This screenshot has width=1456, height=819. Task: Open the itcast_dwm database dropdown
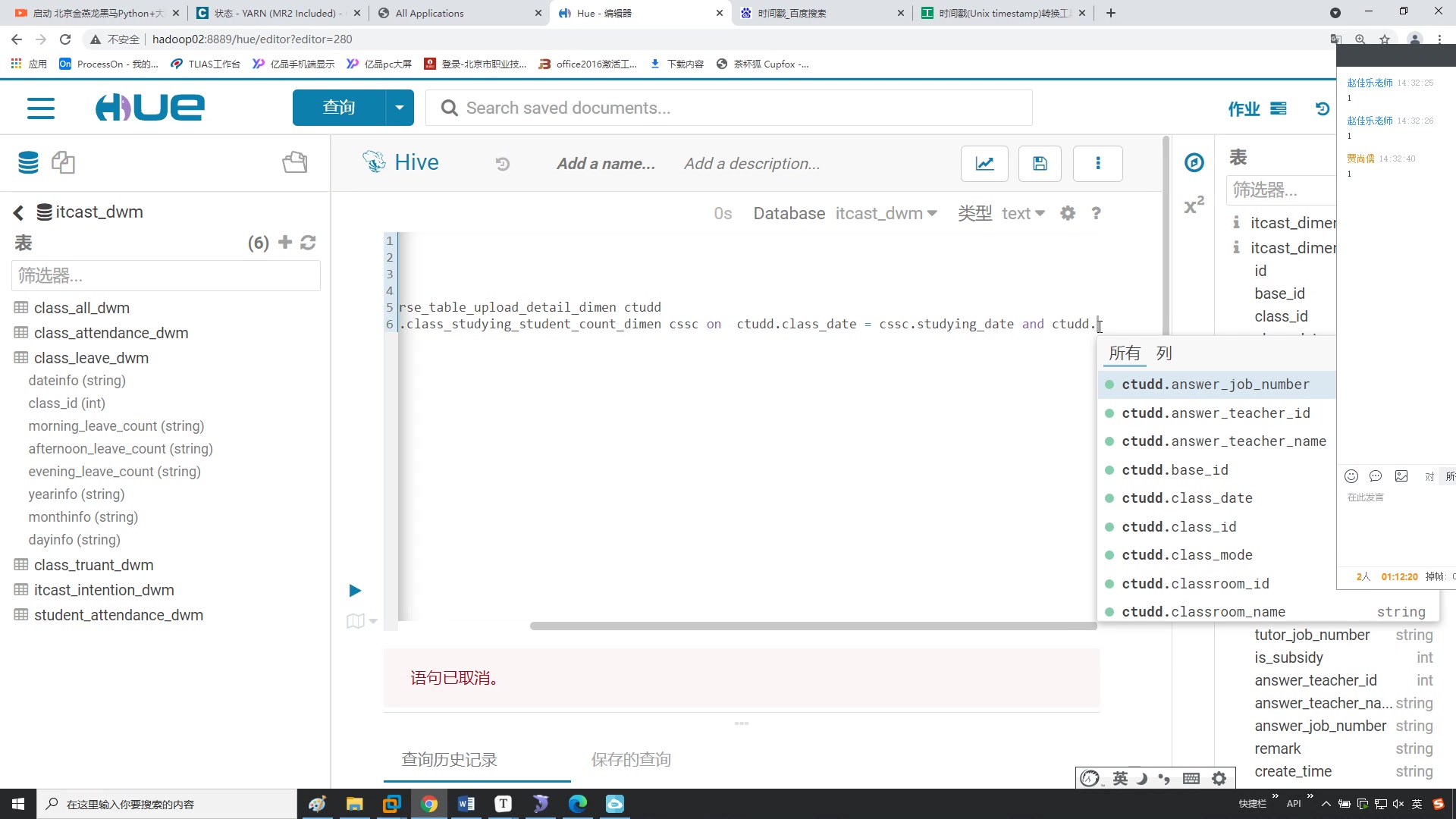click(886, 214)
